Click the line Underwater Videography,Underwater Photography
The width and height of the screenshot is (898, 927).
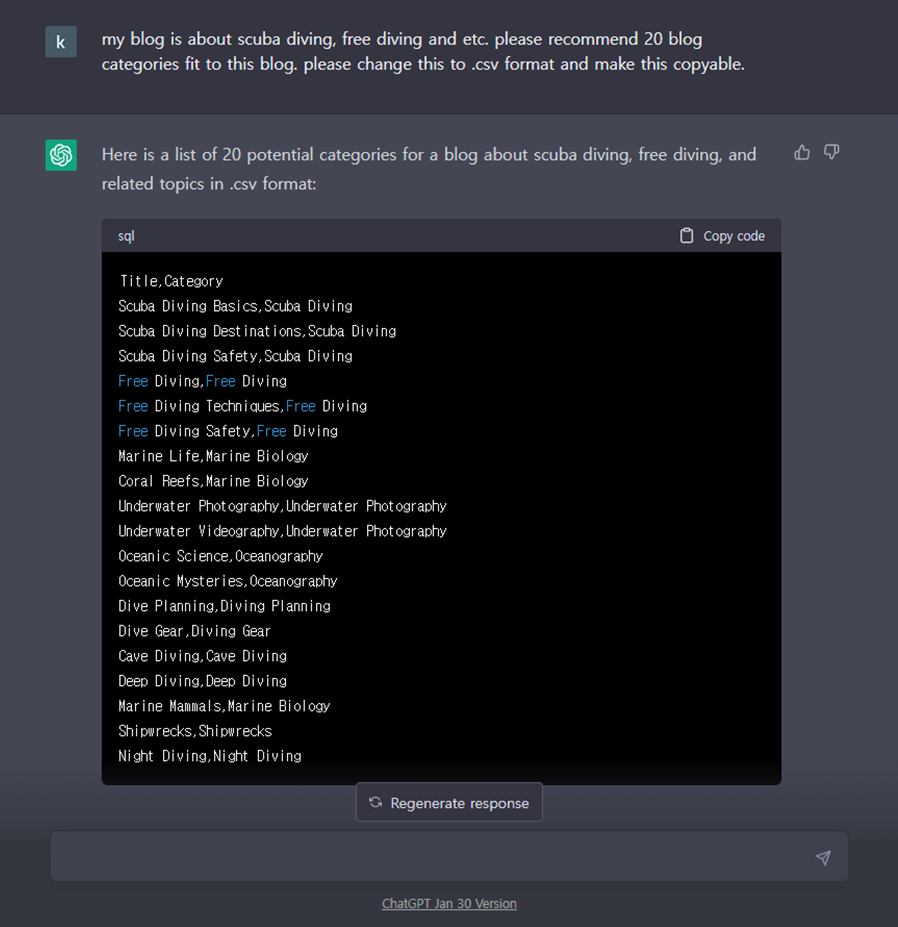coord(283,531)
